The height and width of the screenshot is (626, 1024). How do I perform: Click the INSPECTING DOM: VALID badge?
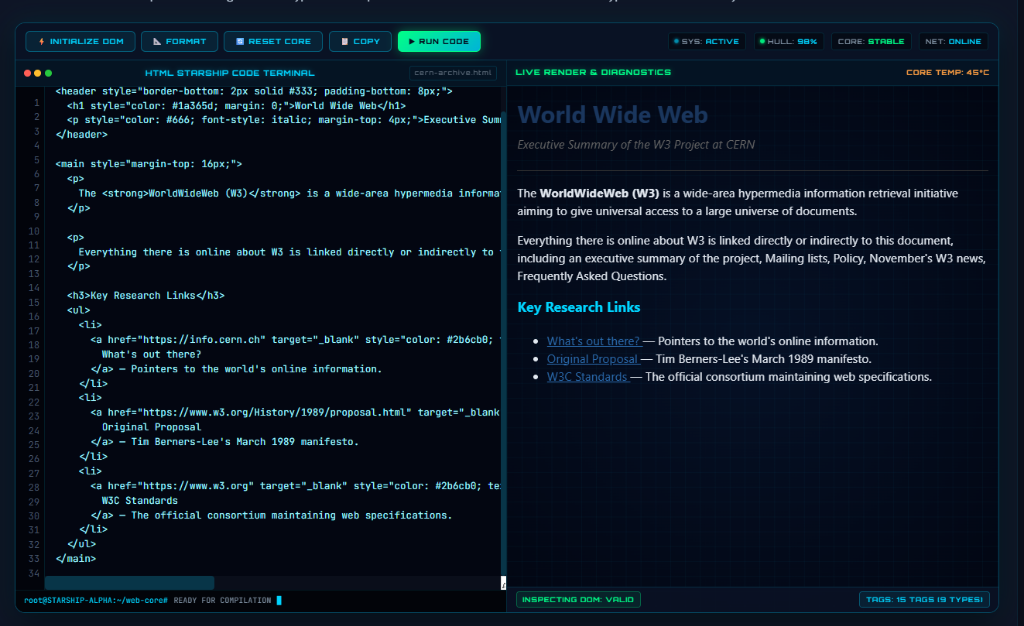click(x=578, y=599)
